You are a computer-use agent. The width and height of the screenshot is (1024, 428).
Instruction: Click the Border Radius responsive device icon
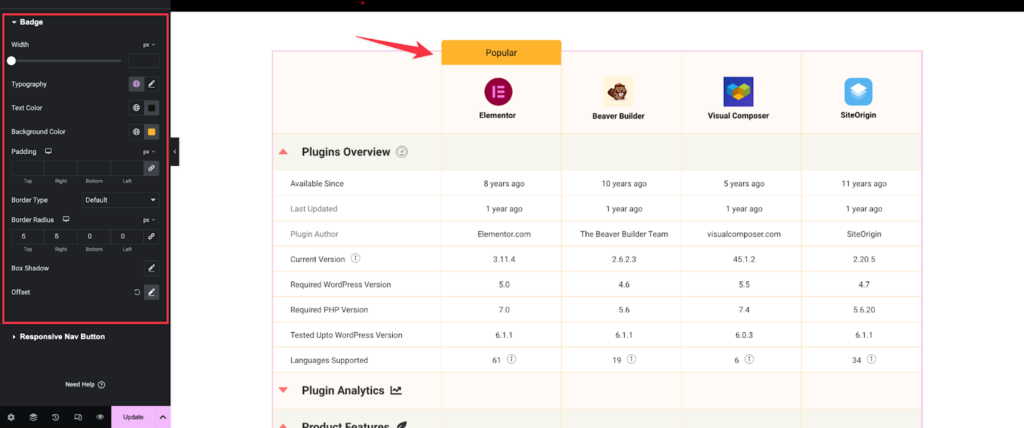coord(66,220)
